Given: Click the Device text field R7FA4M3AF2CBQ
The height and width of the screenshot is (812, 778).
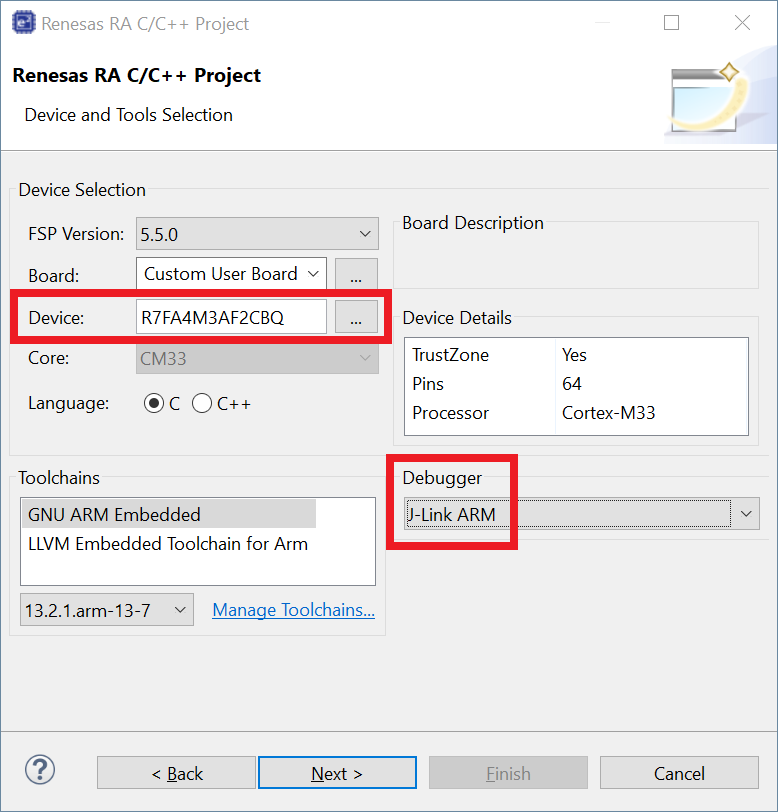Looking at the screenshot, I should tap(231, 318).
